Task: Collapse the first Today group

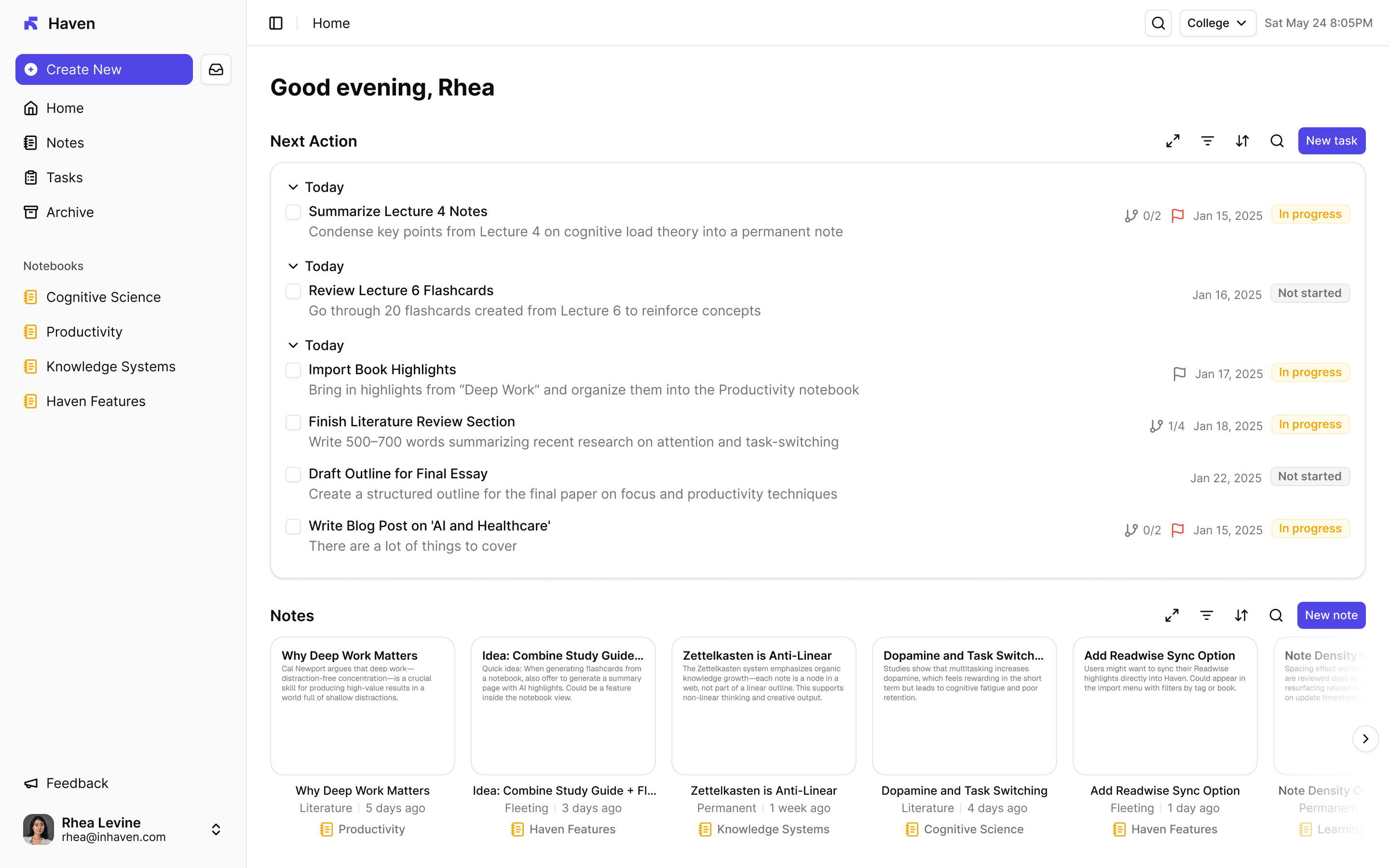Action: click(x=293, y=187)
